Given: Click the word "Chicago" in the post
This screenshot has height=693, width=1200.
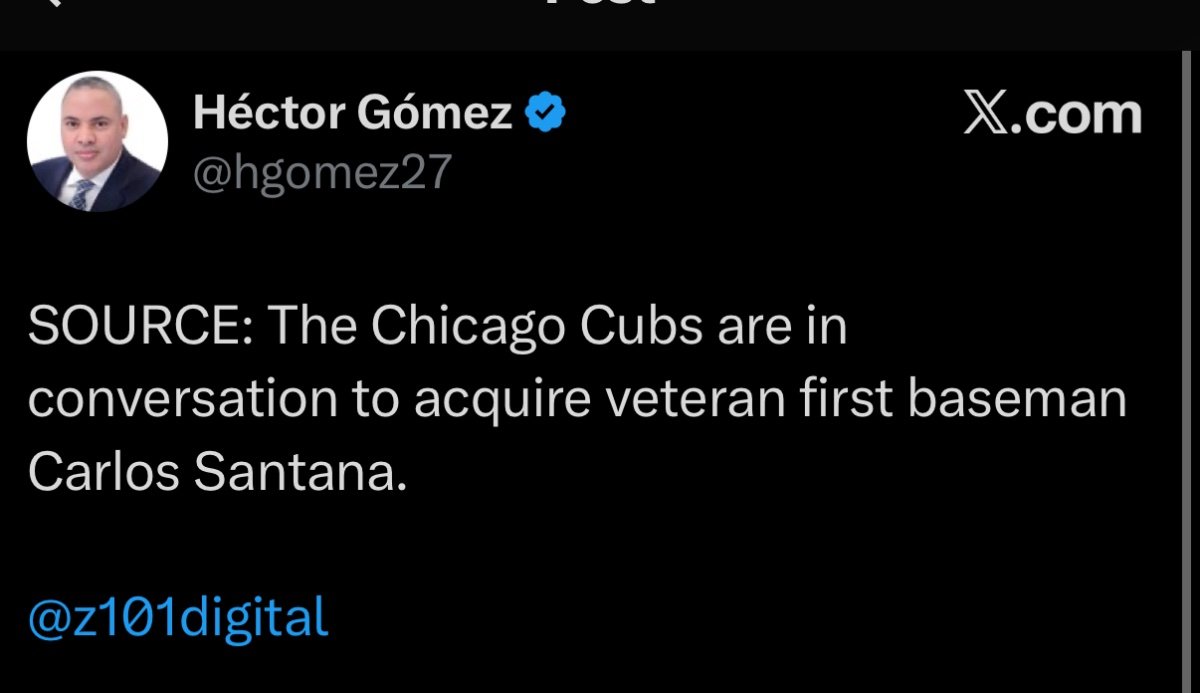Looking at the screenshot, I should [x=441, y=327].
